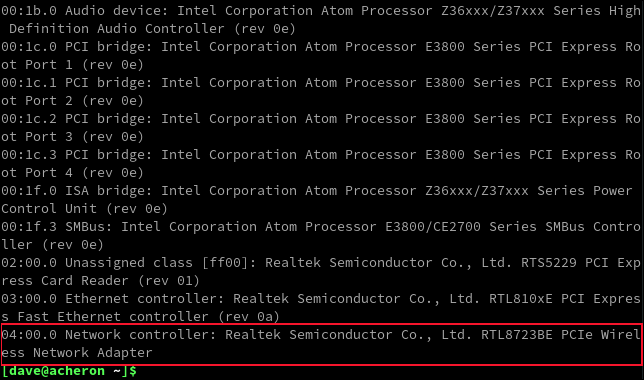Click the 03:00.0 Ethernet controller entry
This screenshot has width=644, height=380.
pyautogui.click(x=322, y=308)
